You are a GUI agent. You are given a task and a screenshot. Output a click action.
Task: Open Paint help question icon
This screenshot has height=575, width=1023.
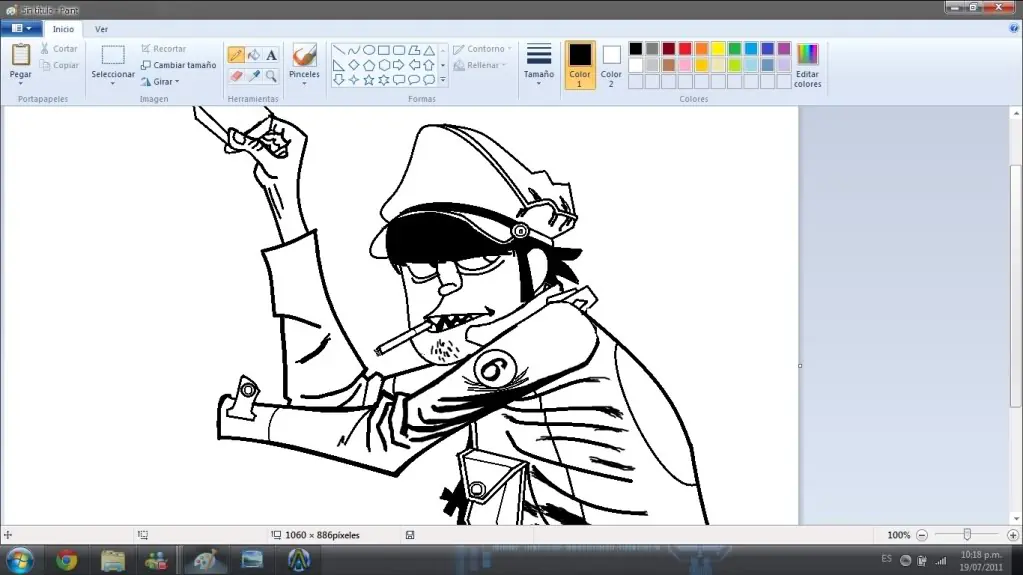tap(1014, 28)
